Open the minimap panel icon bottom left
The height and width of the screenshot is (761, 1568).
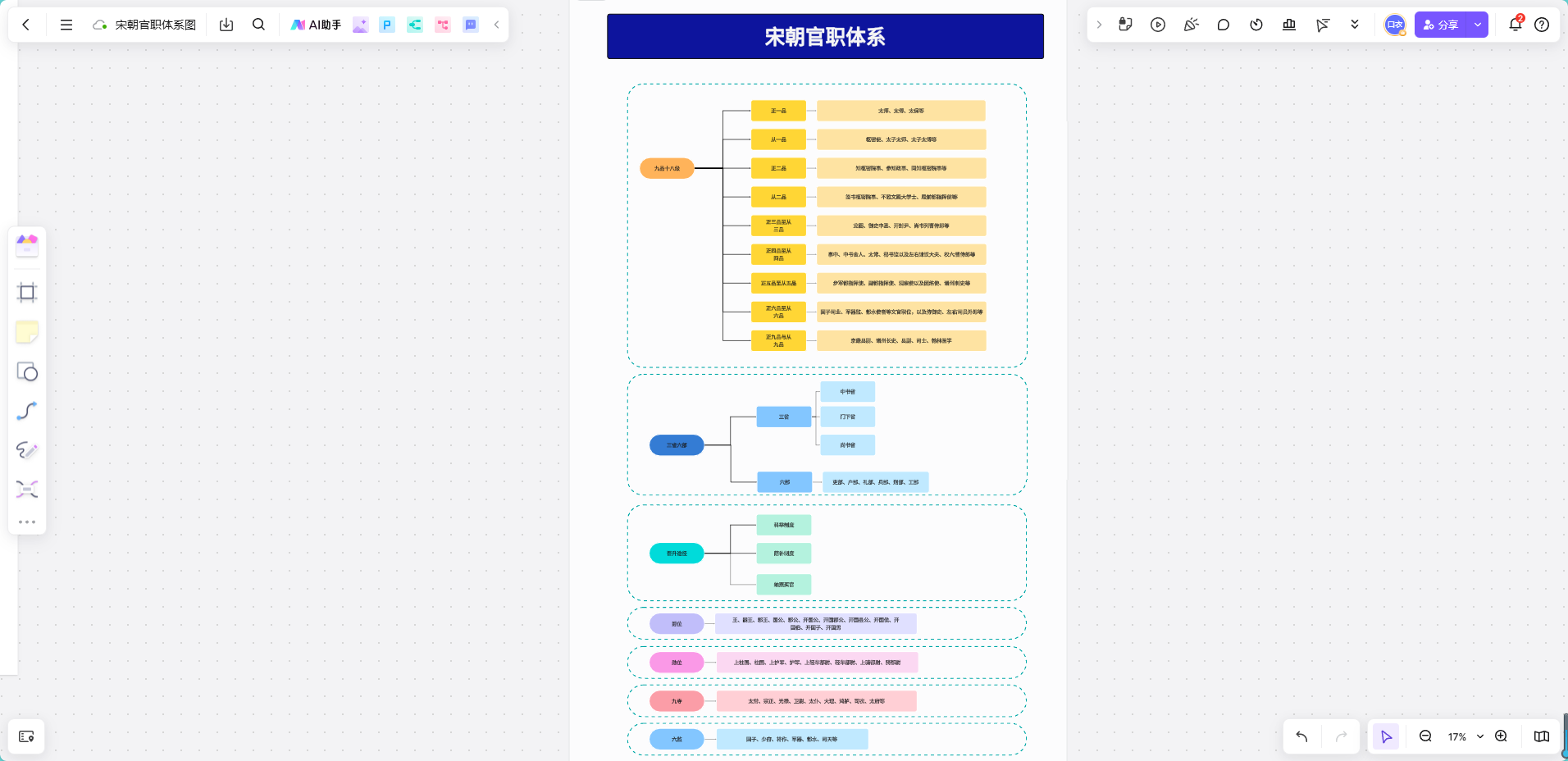coord(26,736)
